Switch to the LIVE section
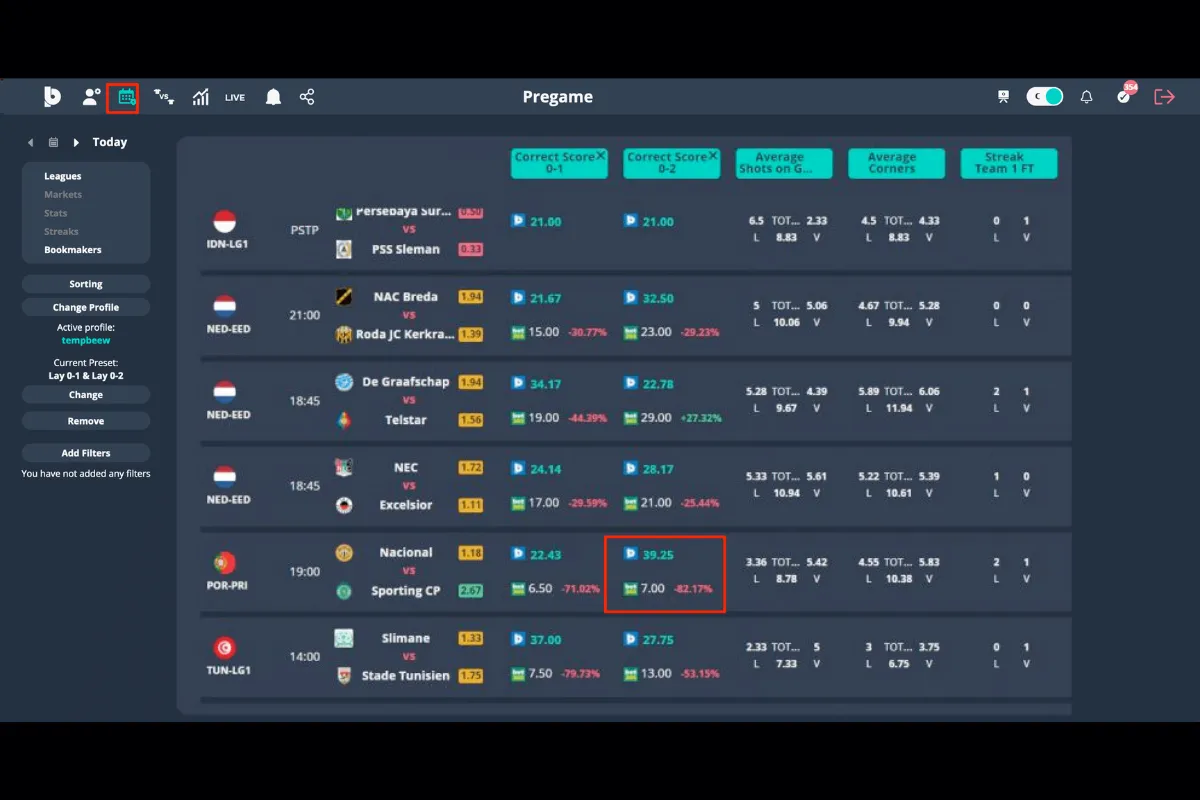 235,97
